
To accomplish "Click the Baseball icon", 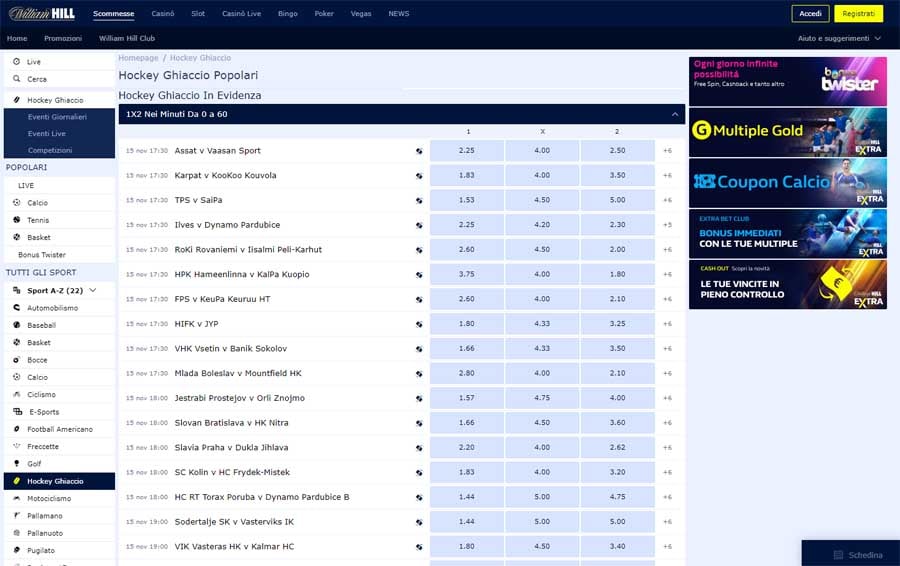I will point(16,325).
